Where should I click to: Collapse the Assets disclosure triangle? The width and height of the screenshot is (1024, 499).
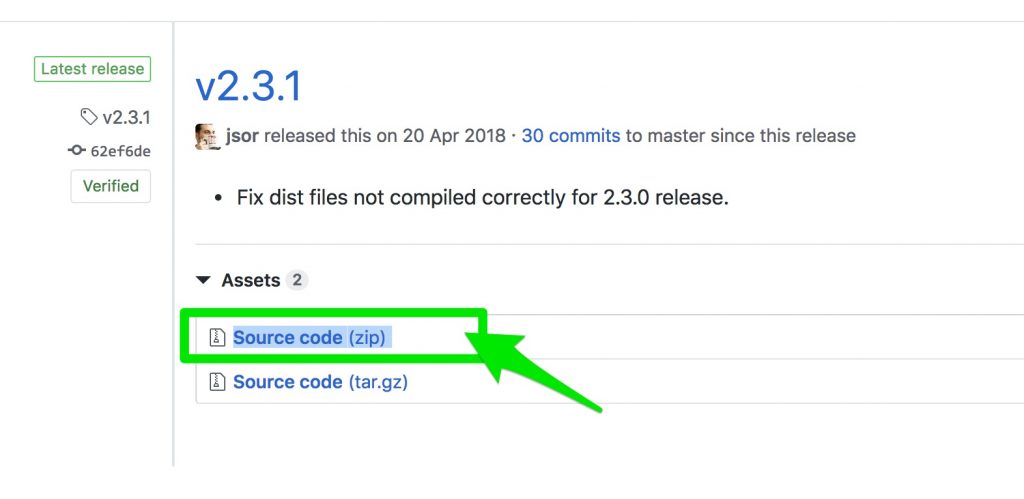click(204, 281)
